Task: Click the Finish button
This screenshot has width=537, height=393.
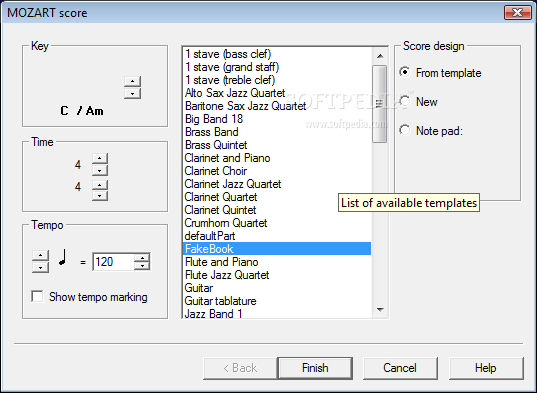Action: 315,368
